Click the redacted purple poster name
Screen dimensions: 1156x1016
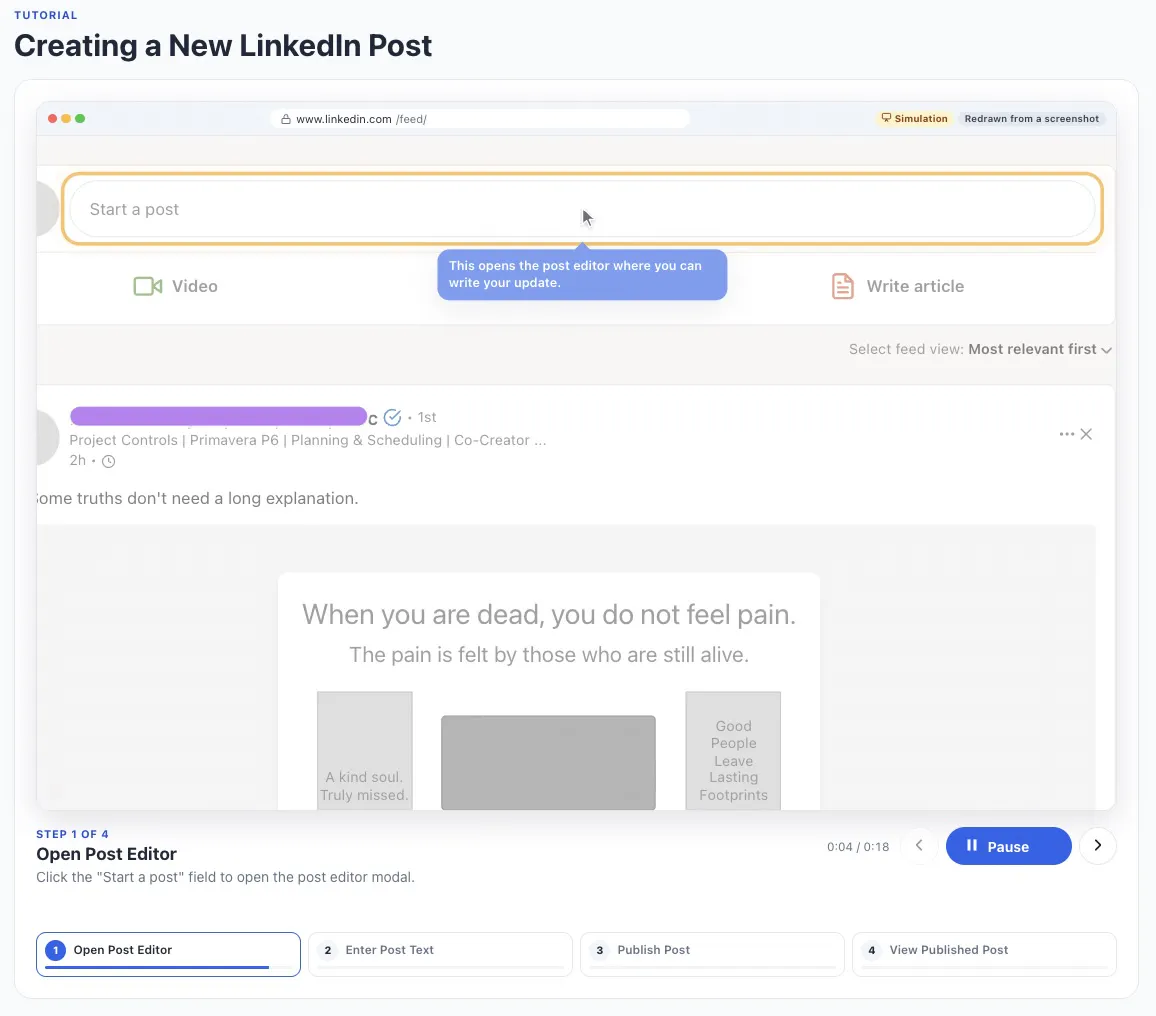218,417
